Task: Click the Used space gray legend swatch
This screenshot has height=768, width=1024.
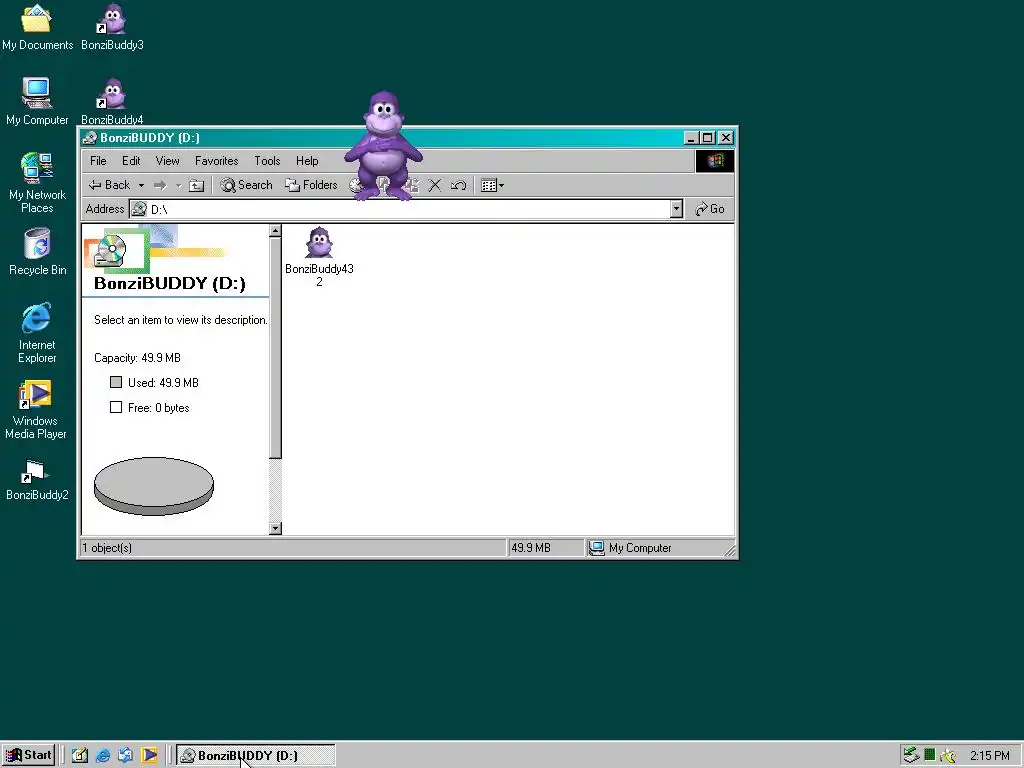Action: (x=116, y=382)
